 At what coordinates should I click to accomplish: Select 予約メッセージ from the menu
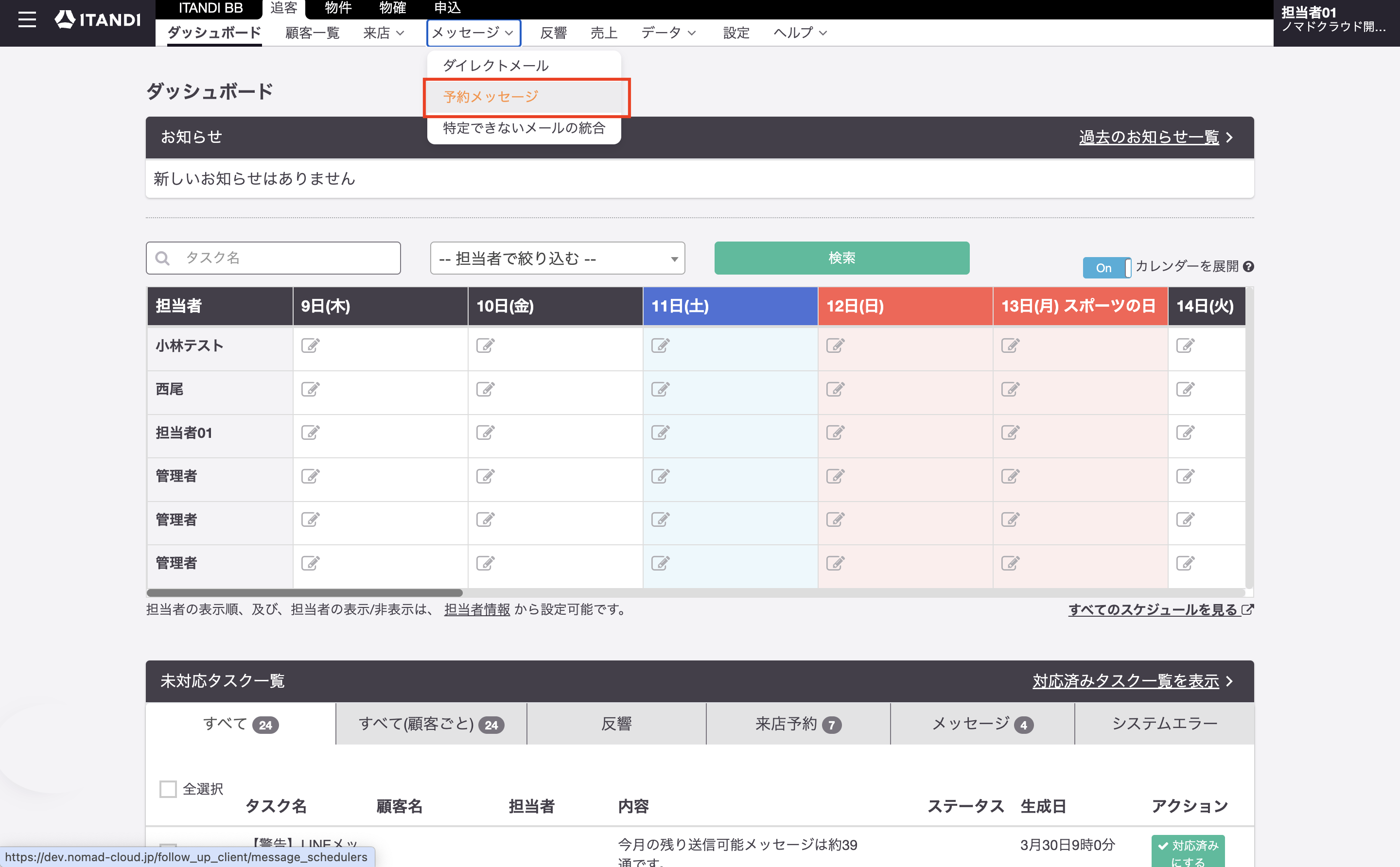coord(525,97)
